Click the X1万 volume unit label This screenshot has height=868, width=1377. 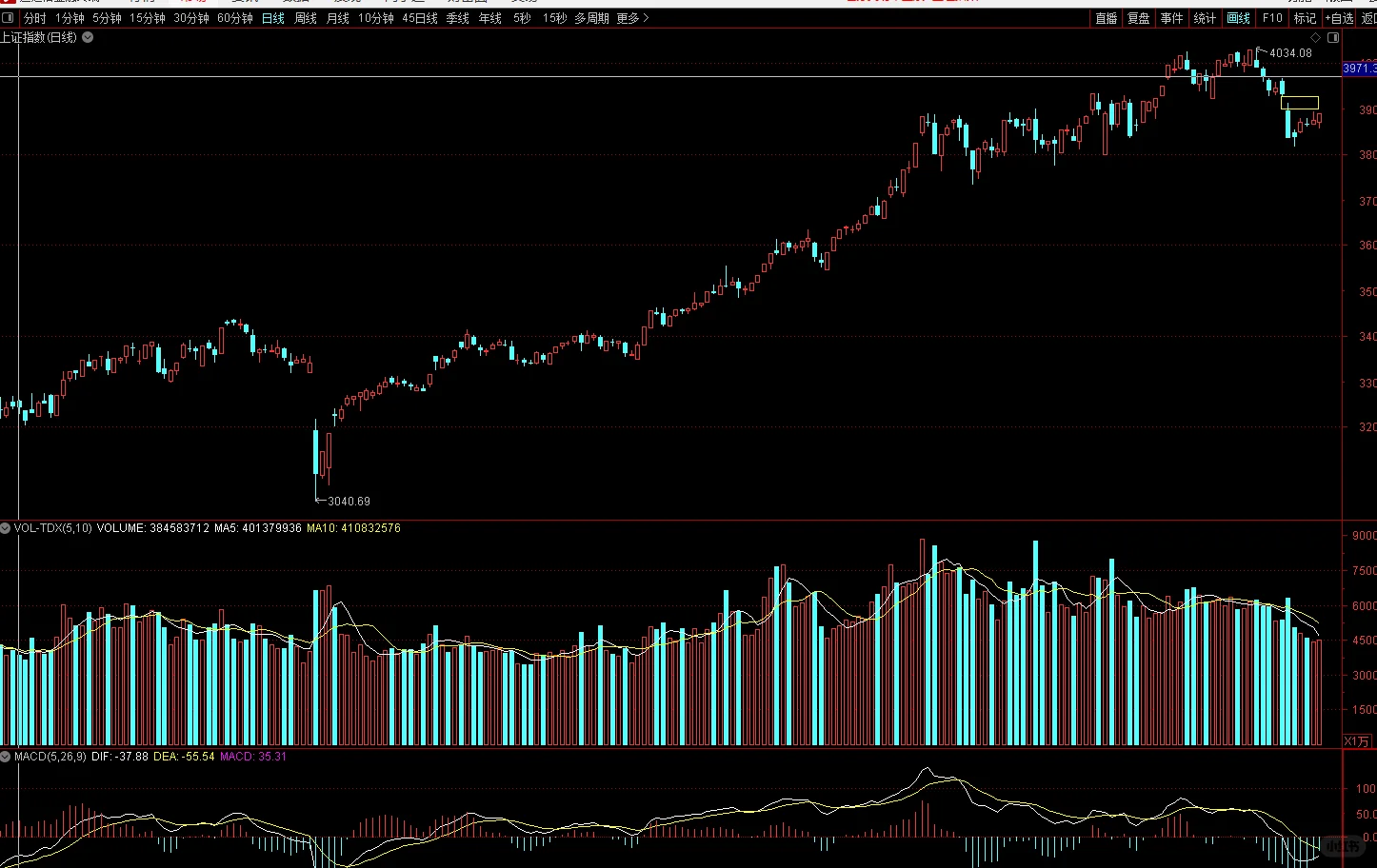click(1357, 741)
